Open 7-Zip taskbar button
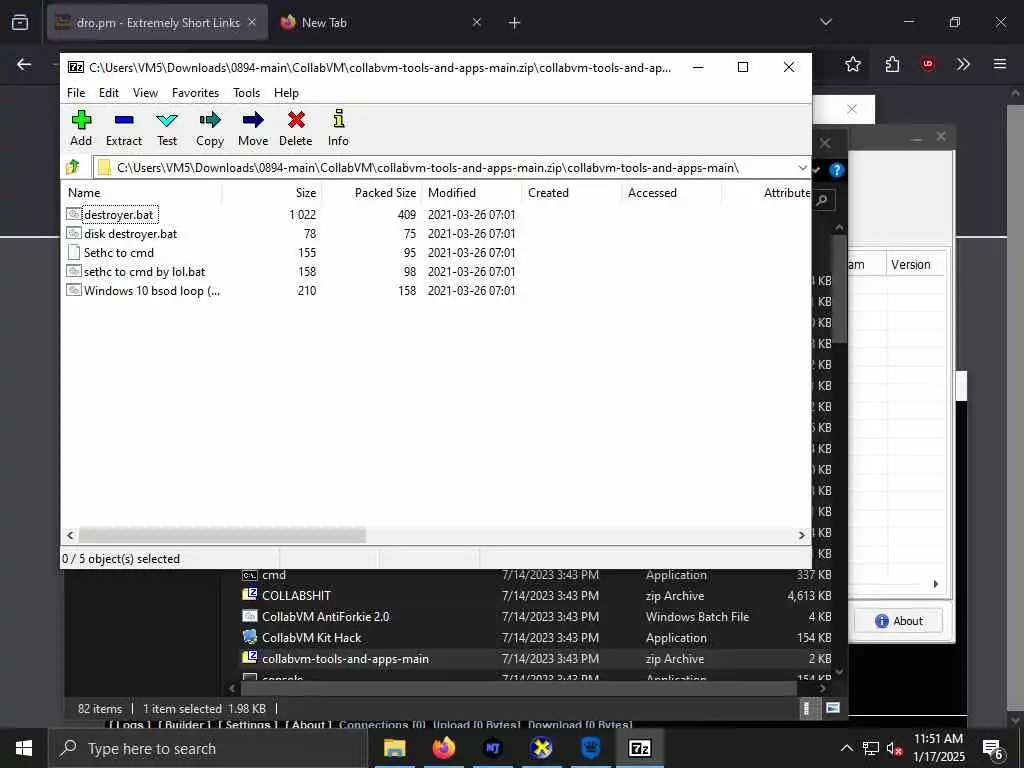1024x768 pixels. coord(639,748)
